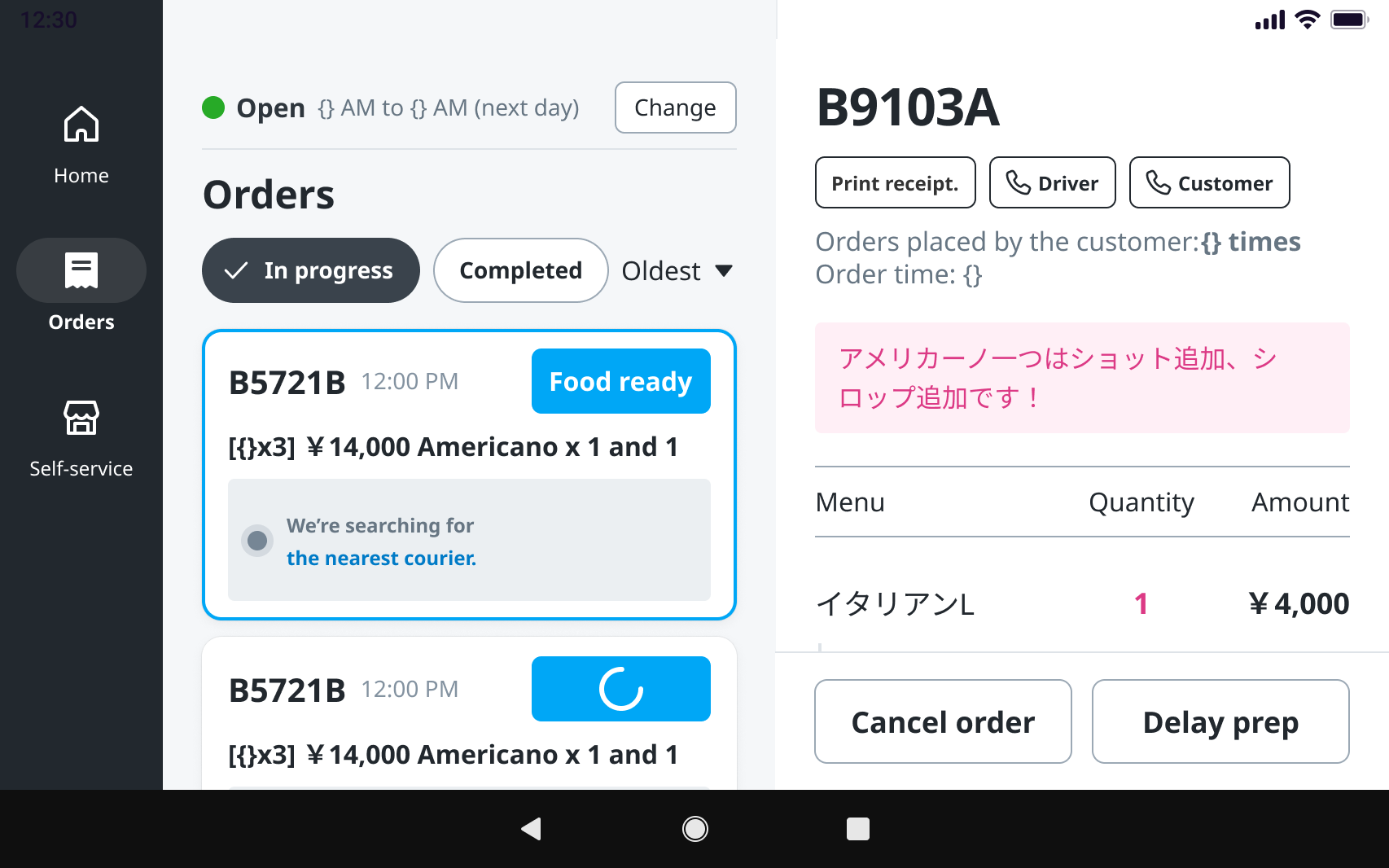This screenshot has height=868, width=1389.
Task: Call the Driver with phone button
Action: coord(1052,182)
